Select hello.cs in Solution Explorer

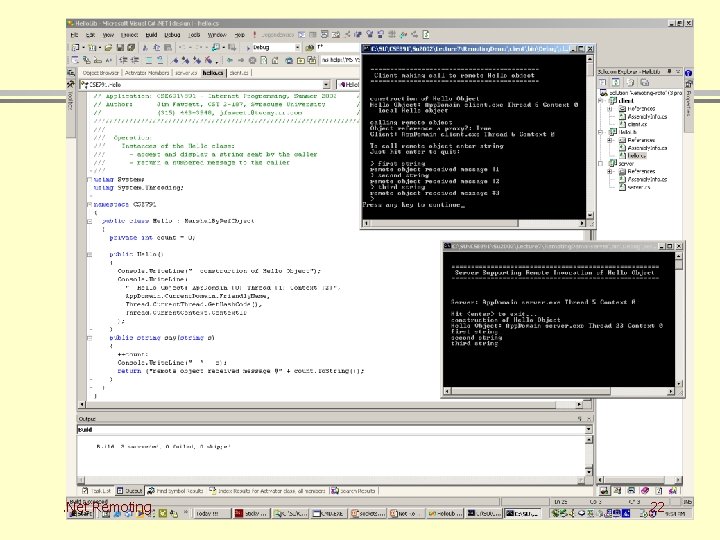tap(636, 155)
